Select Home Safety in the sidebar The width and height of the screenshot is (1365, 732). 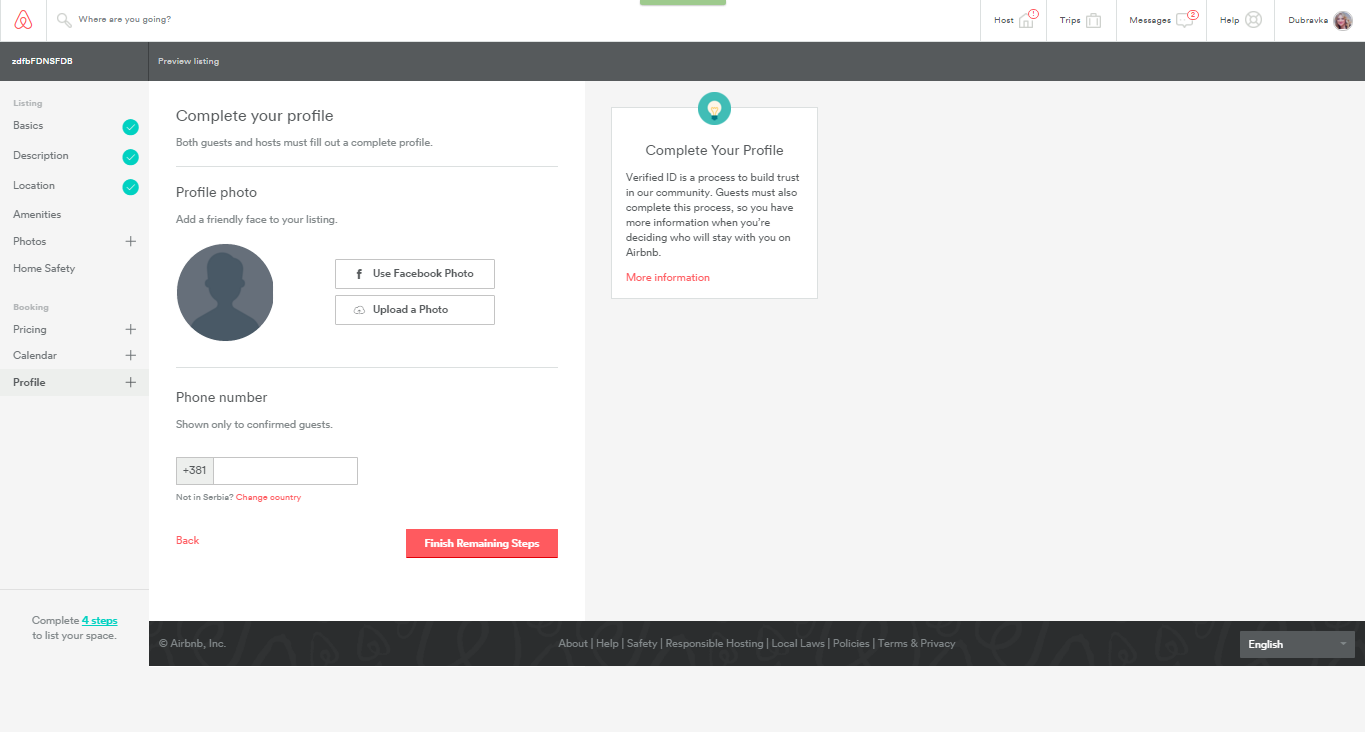click(x=44, y=268)
